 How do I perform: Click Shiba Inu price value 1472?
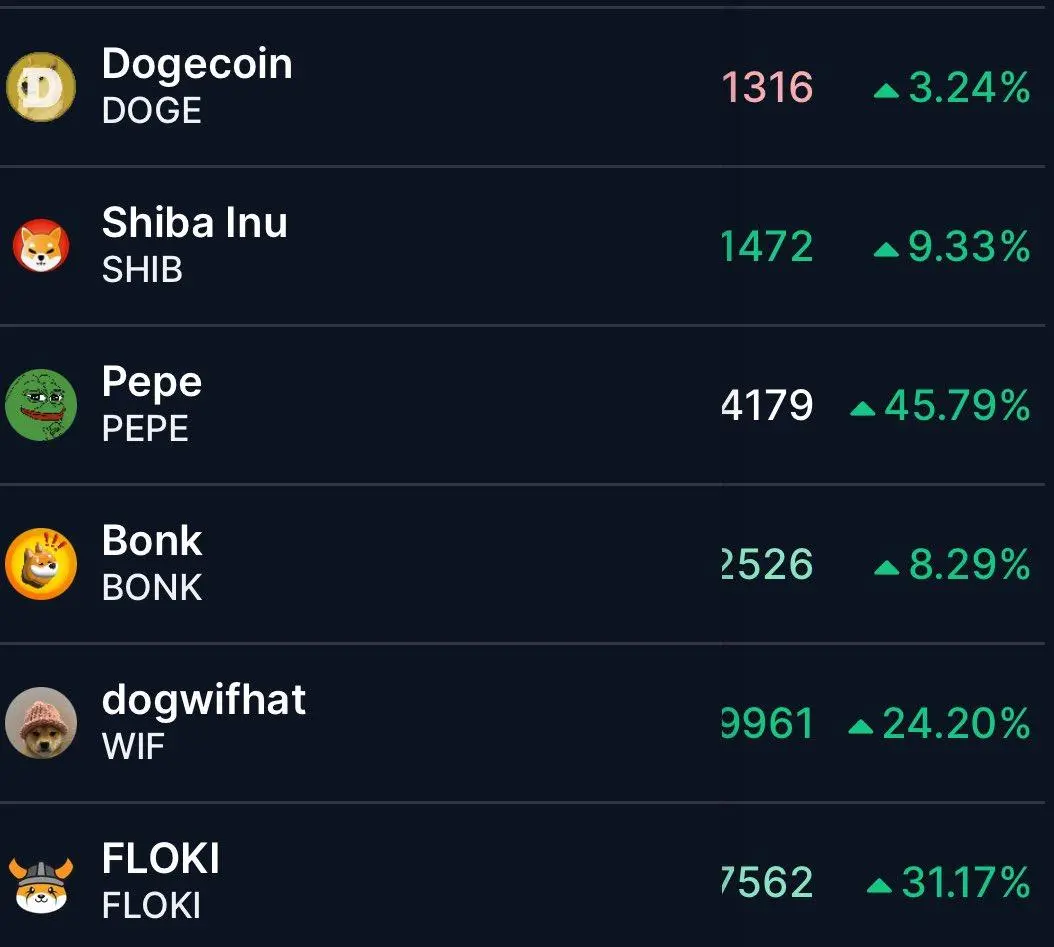pyautogui.click(x=767, y=246)
